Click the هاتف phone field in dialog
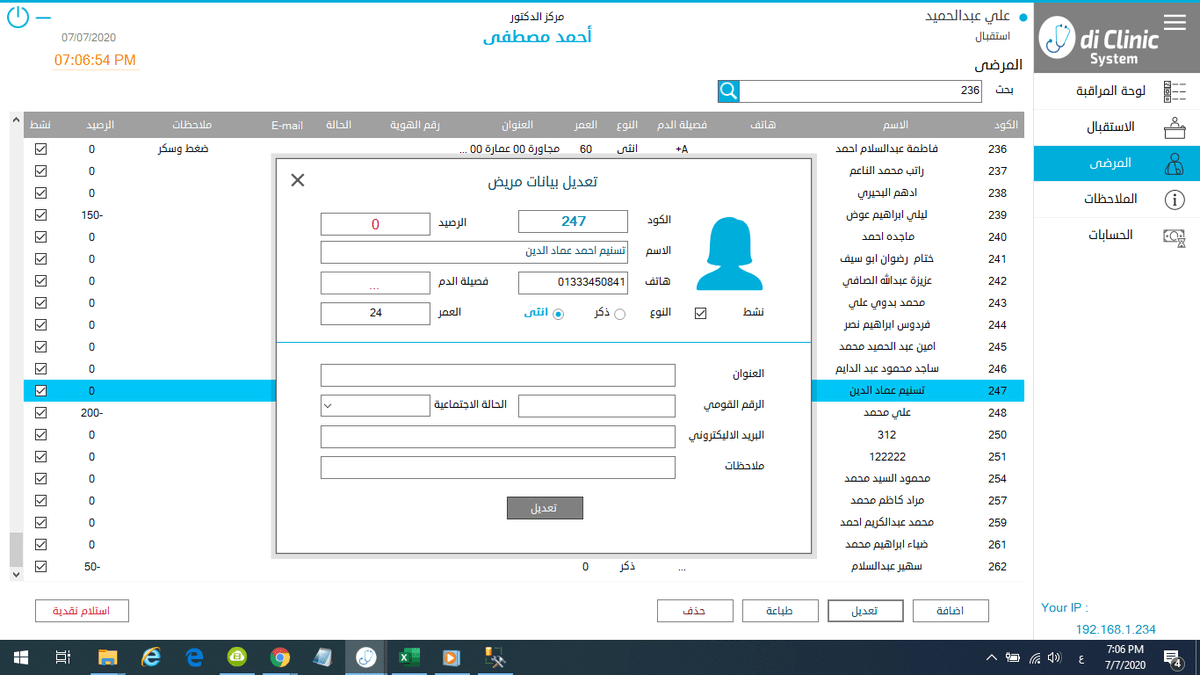Image resolution: width=1200 pixels, height=675 pixels. (573, 283)
